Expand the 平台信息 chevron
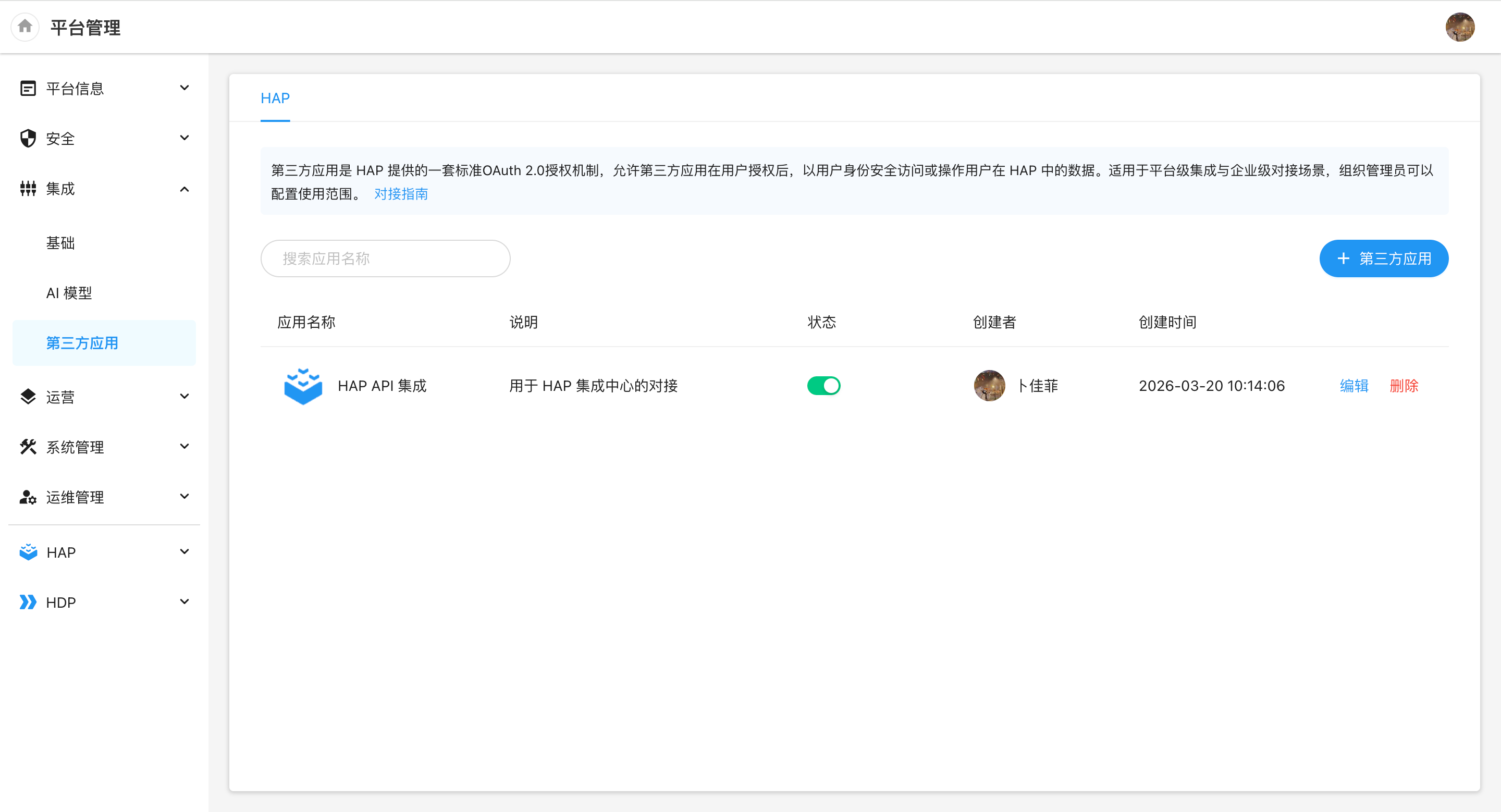The width and height of the screenshot is (1501, 812). (x=184, y=88)
